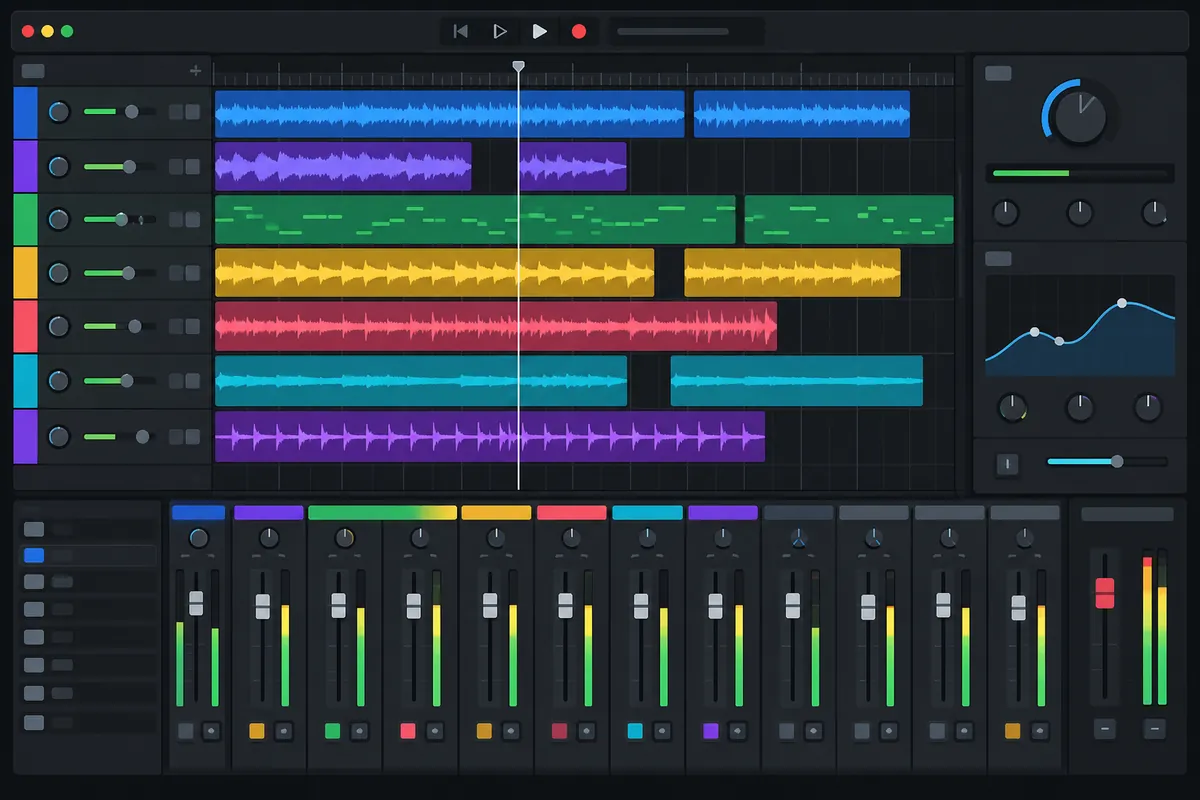This screenshot has width=1200, height=800.
Task: Click the leftmost small knob under the green meter
Action: pos(1004,212)
